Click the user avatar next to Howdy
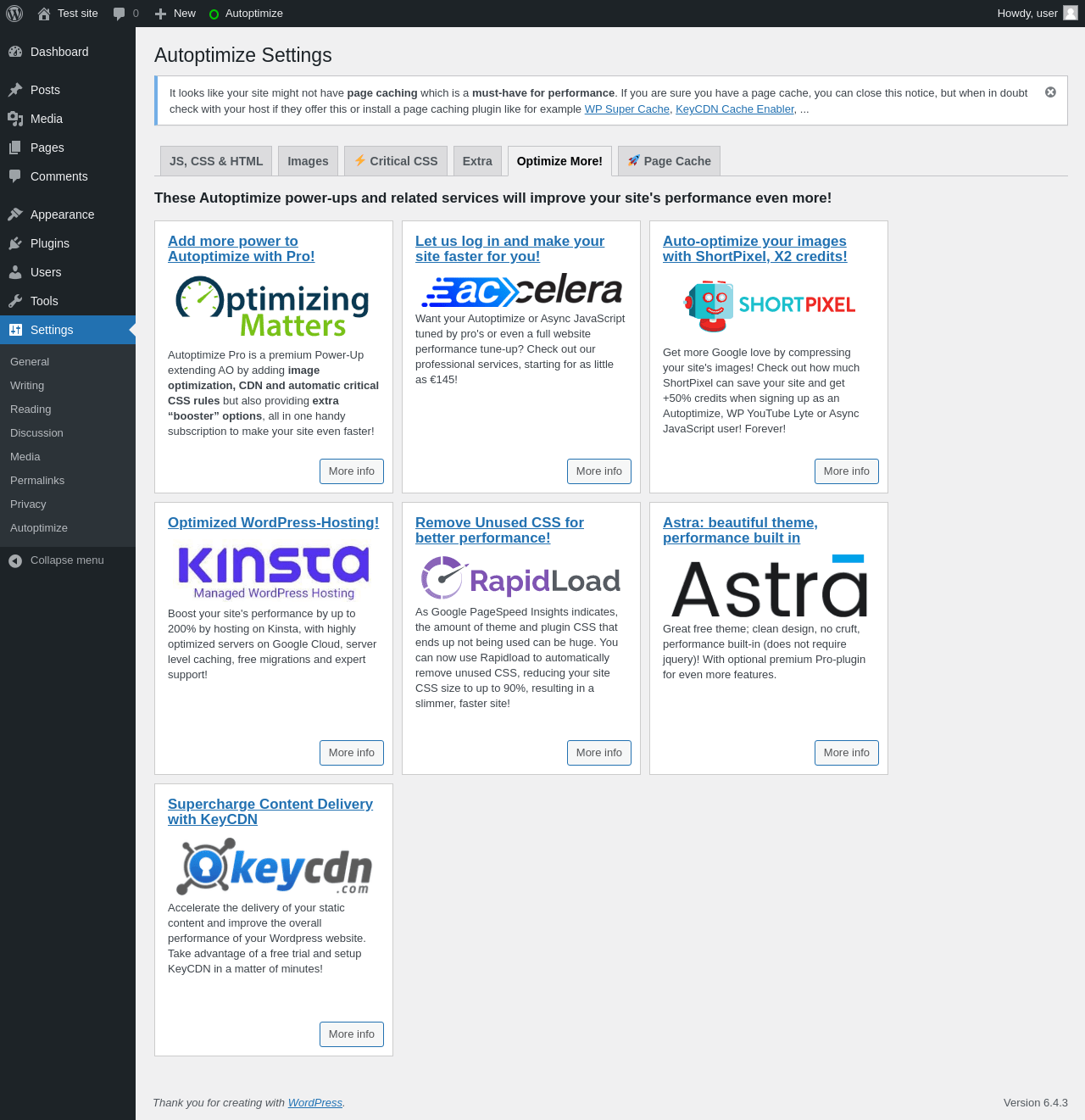Screen dimensions: 1085x1120 pos(1071,14)
